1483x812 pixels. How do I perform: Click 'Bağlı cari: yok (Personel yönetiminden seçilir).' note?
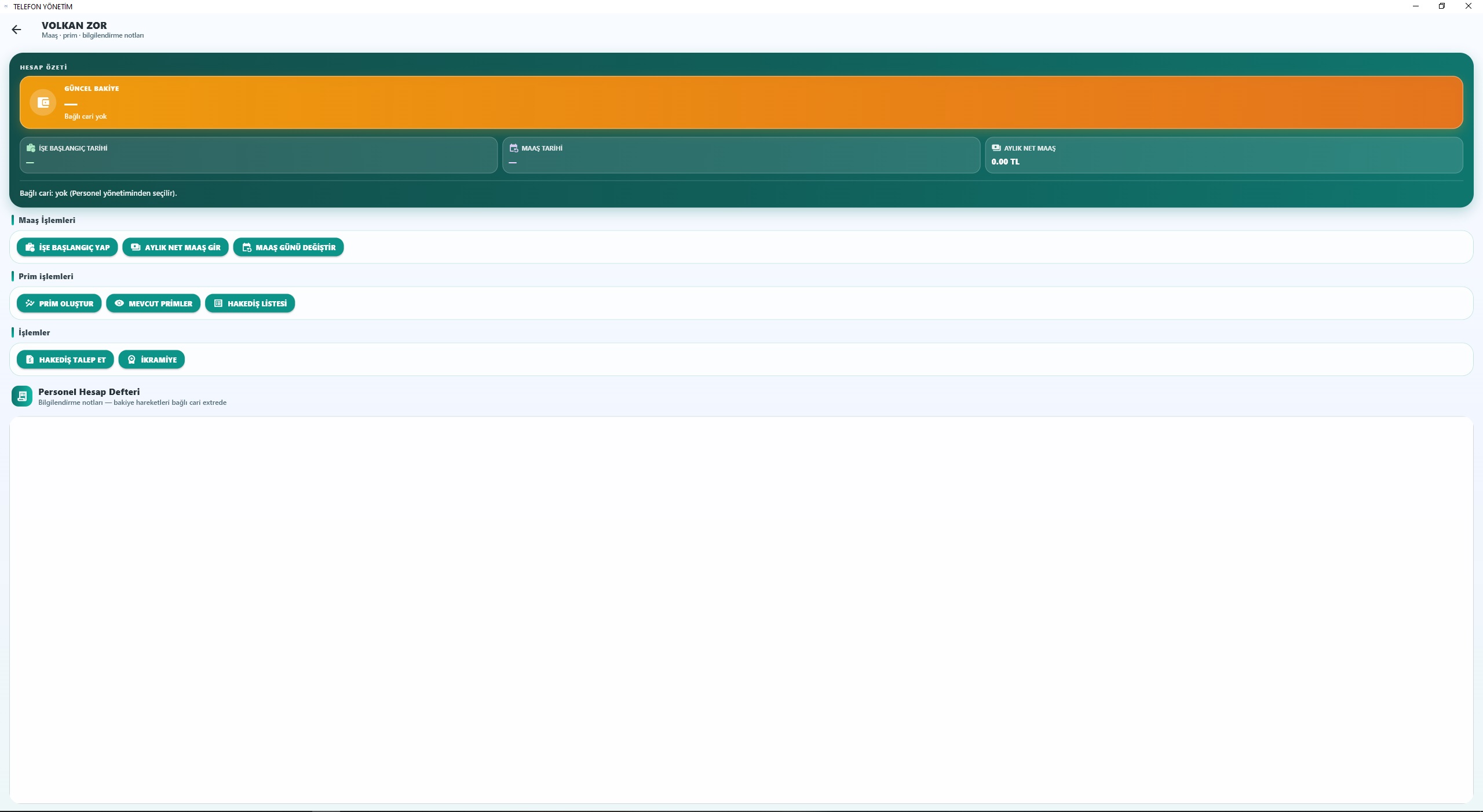98,193
